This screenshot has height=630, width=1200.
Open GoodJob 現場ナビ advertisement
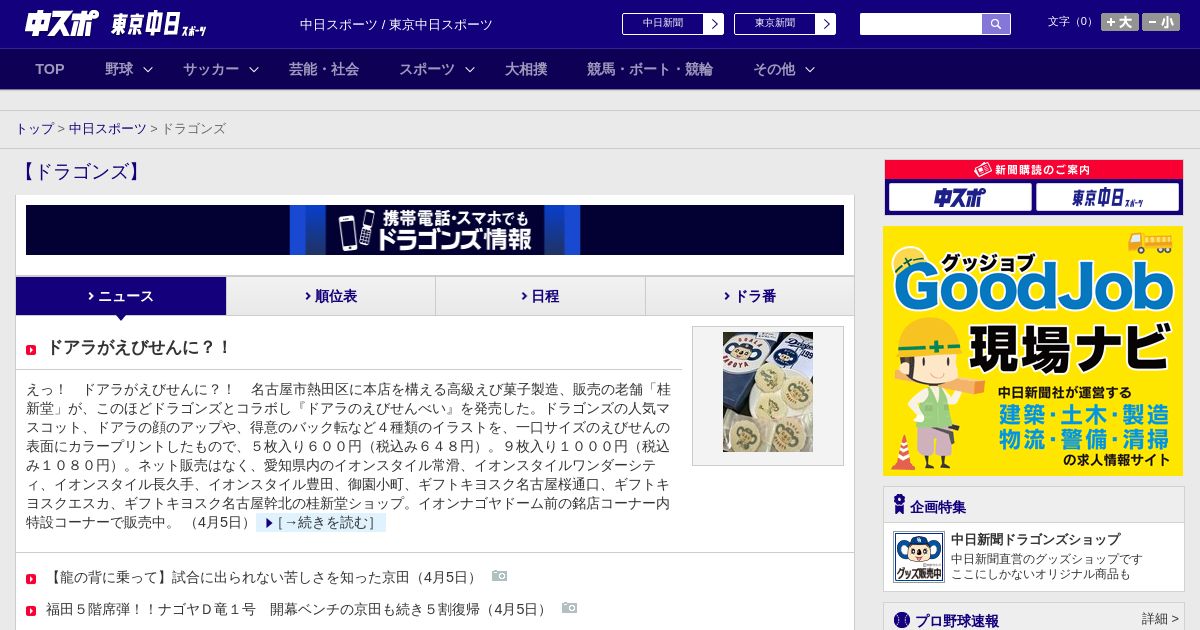(1033, 351)
